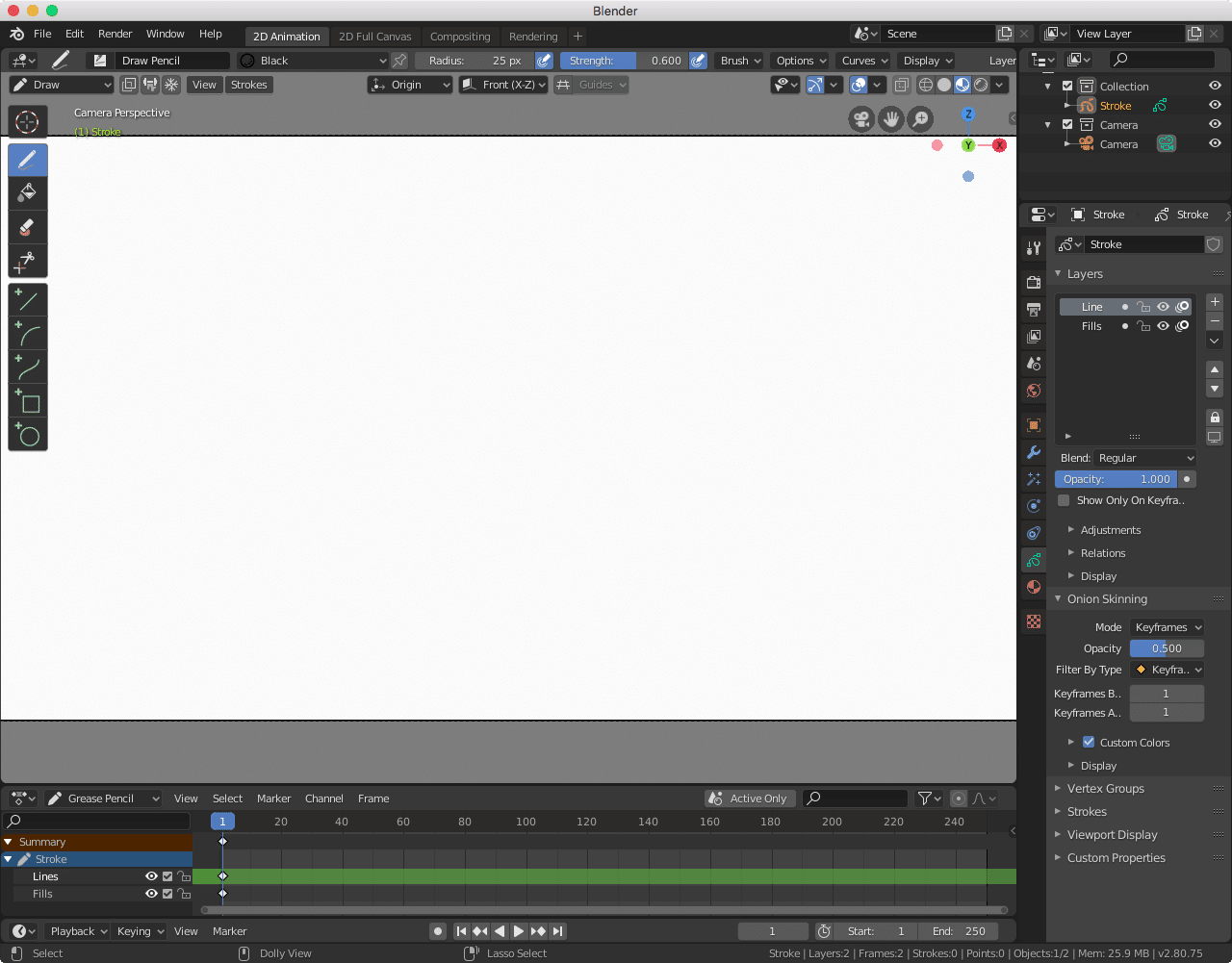Select the Fill bucket tool
This screenshot has height=963, width=1232.
(27, 193)
